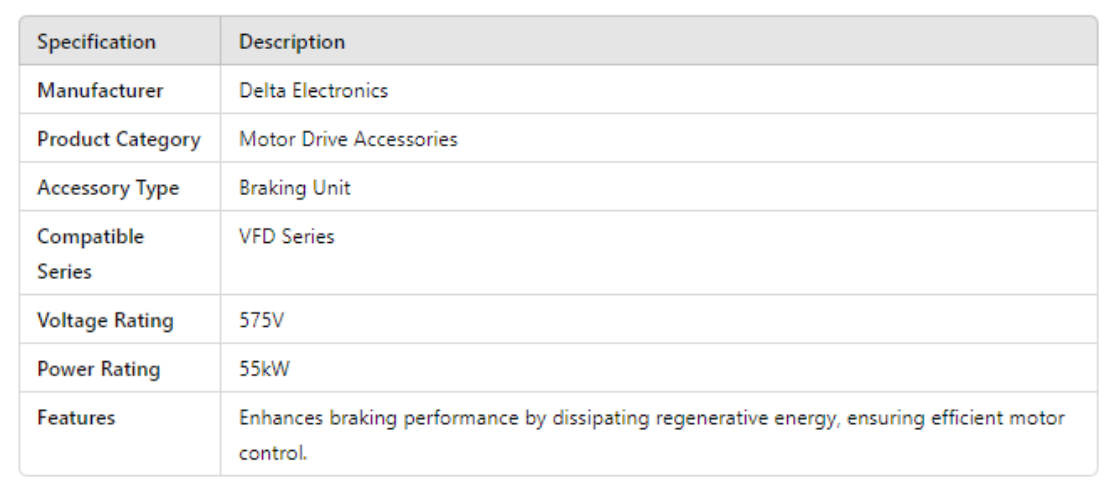Select the Features row label
1112x500 pixels.
[x=76, y=418]
